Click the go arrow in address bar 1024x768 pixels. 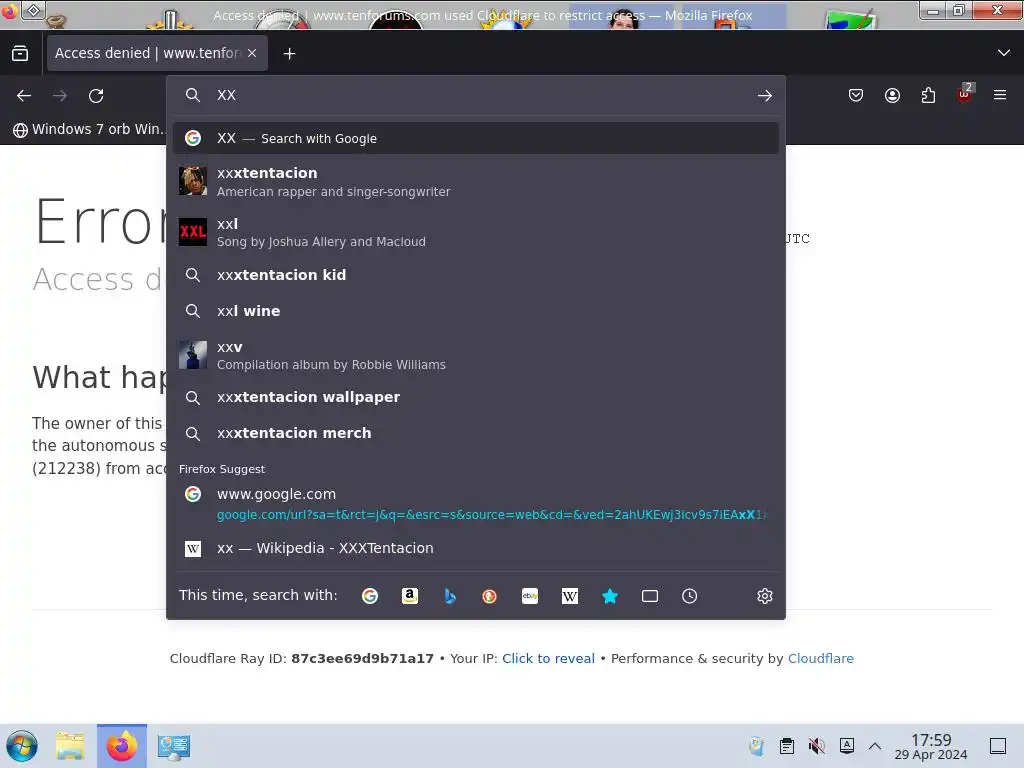[x=765, y=95]
